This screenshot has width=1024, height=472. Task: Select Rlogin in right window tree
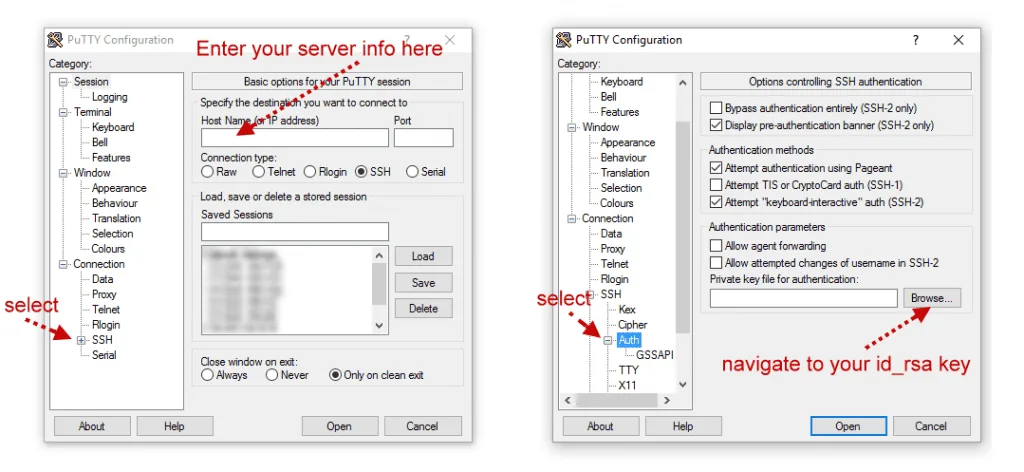tap(615, 279)
